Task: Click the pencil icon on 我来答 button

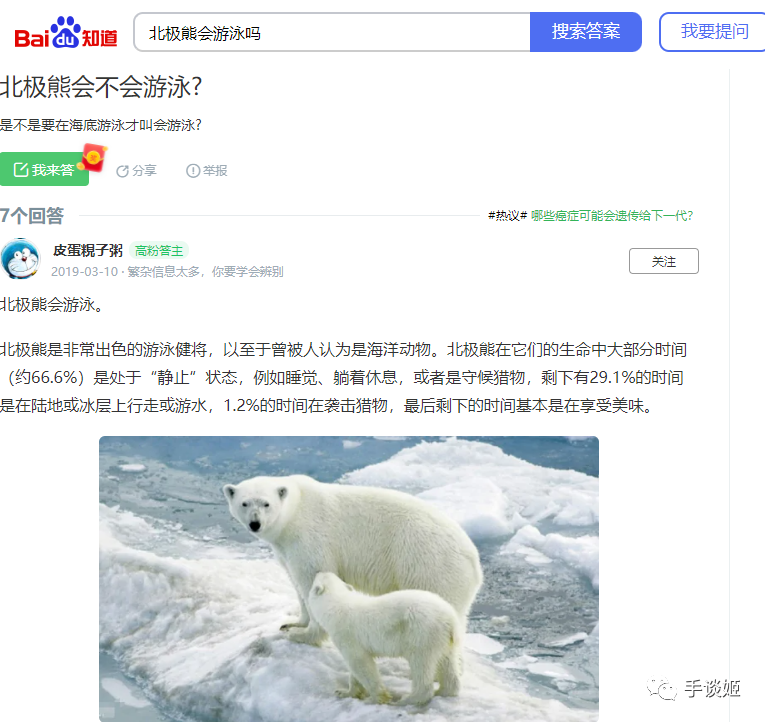Action: click(x=20, y=170)
